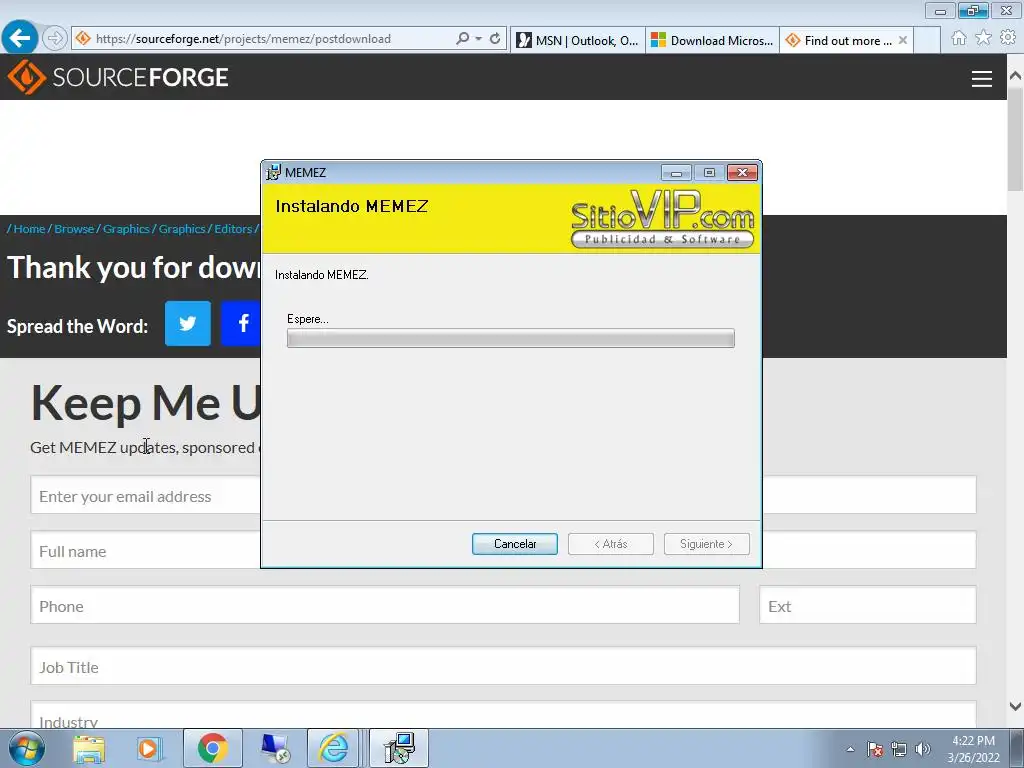Click the Action Center flag icon
1024x768 pixels.
pos(875,749)
